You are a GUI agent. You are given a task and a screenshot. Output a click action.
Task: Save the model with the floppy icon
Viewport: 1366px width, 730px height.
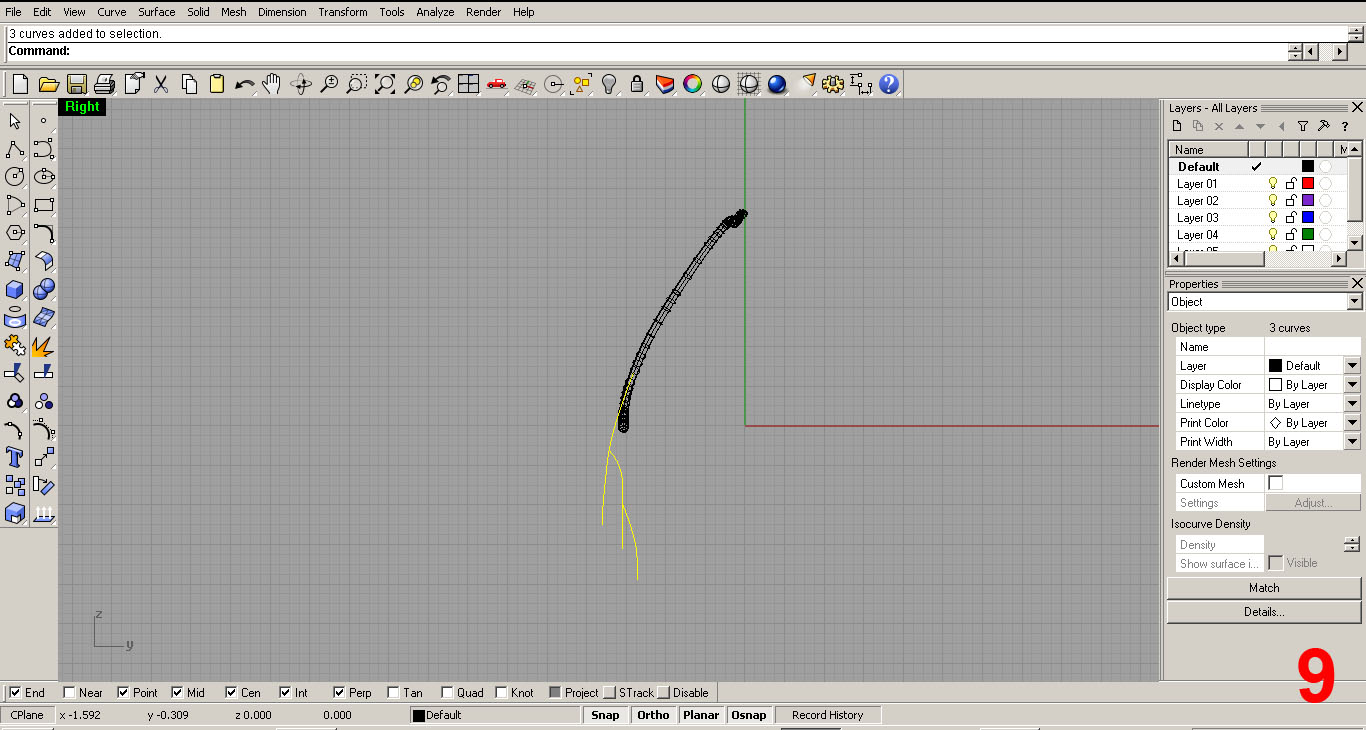coord(76,84)
